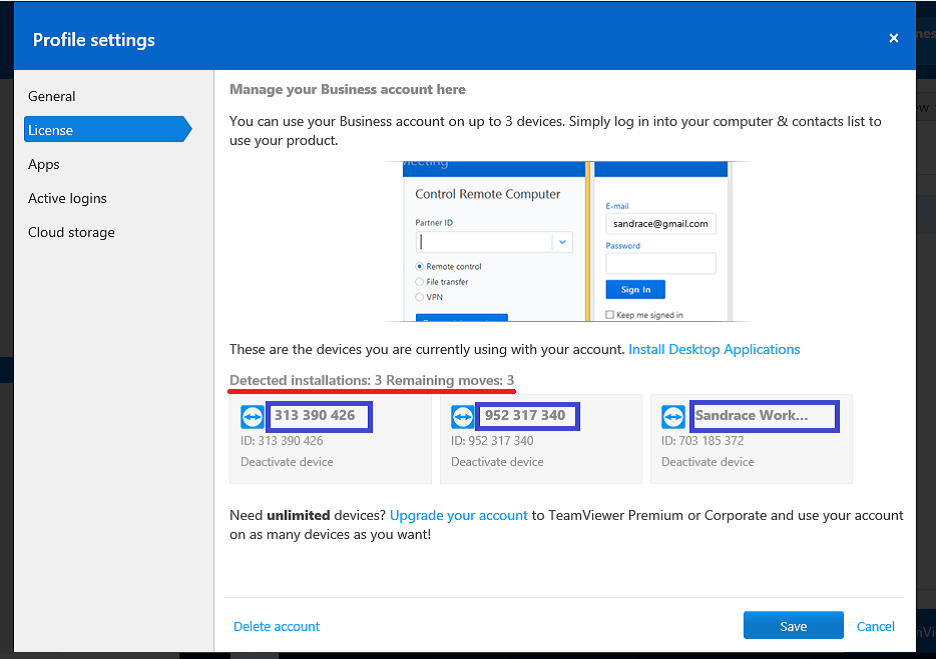
Task: Click the Profile settings dialog title
Action: [94, 40]
